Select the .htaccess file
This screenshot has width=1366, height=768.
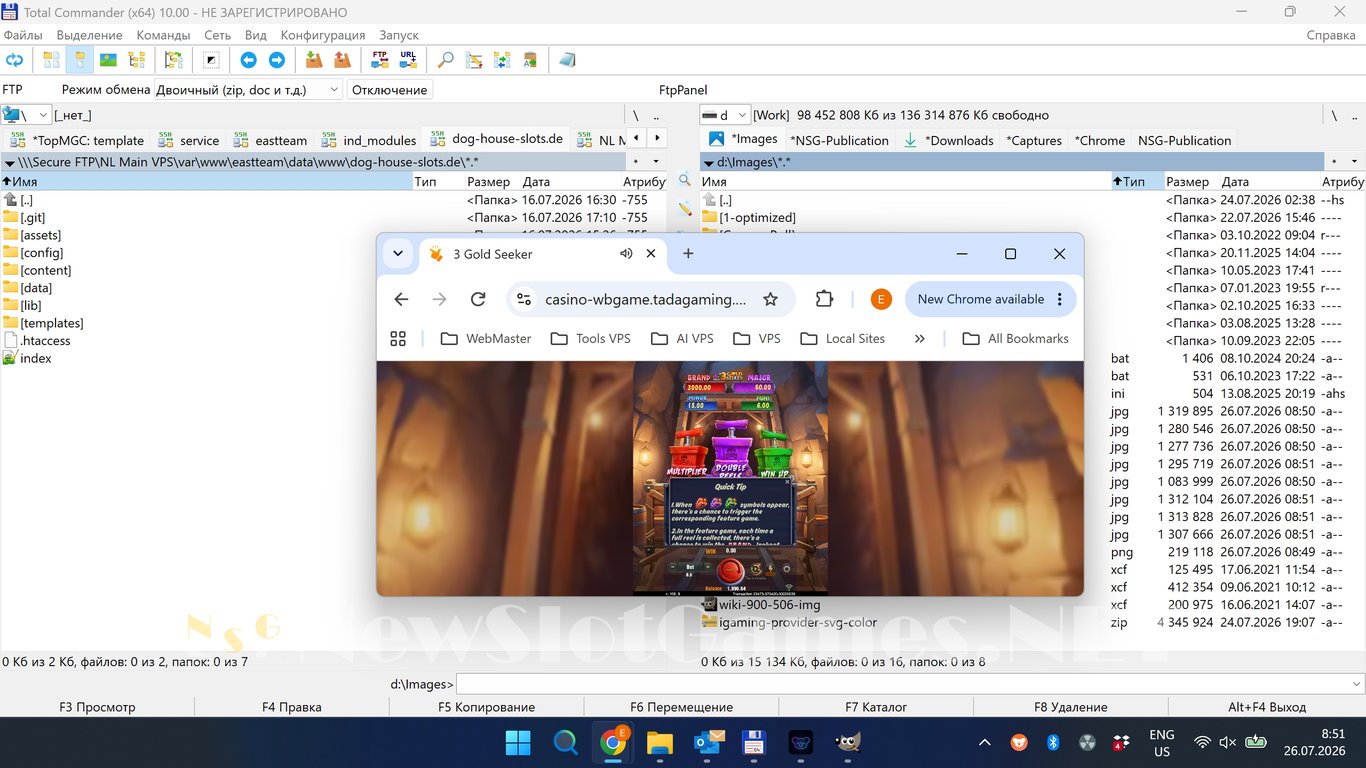[45, 340]
